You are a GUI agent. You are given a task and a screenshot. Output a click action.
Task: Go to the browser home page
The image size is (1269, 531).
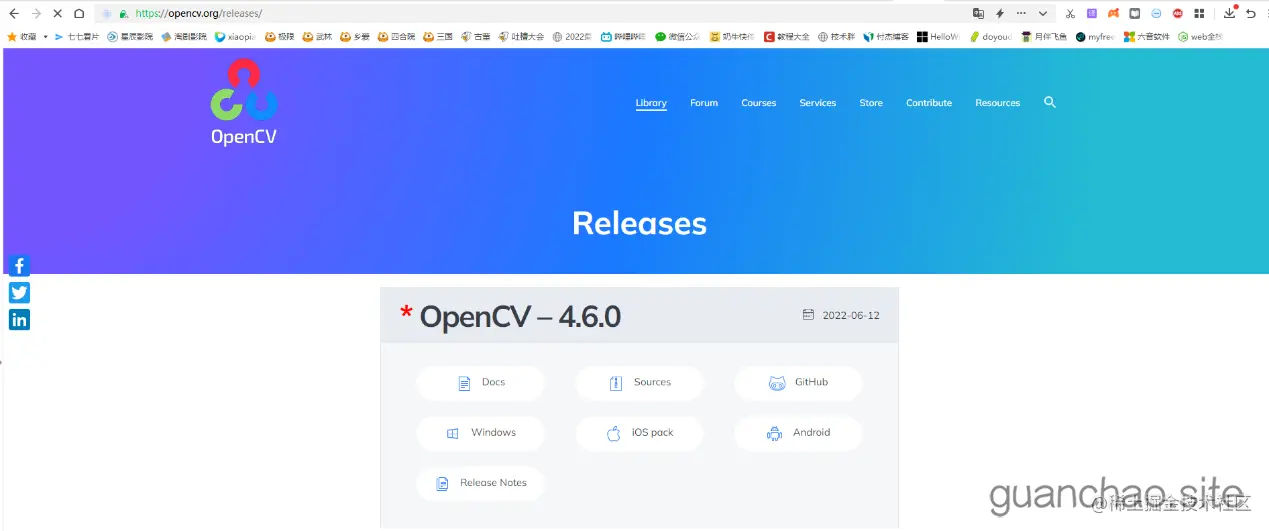point(79,13)
